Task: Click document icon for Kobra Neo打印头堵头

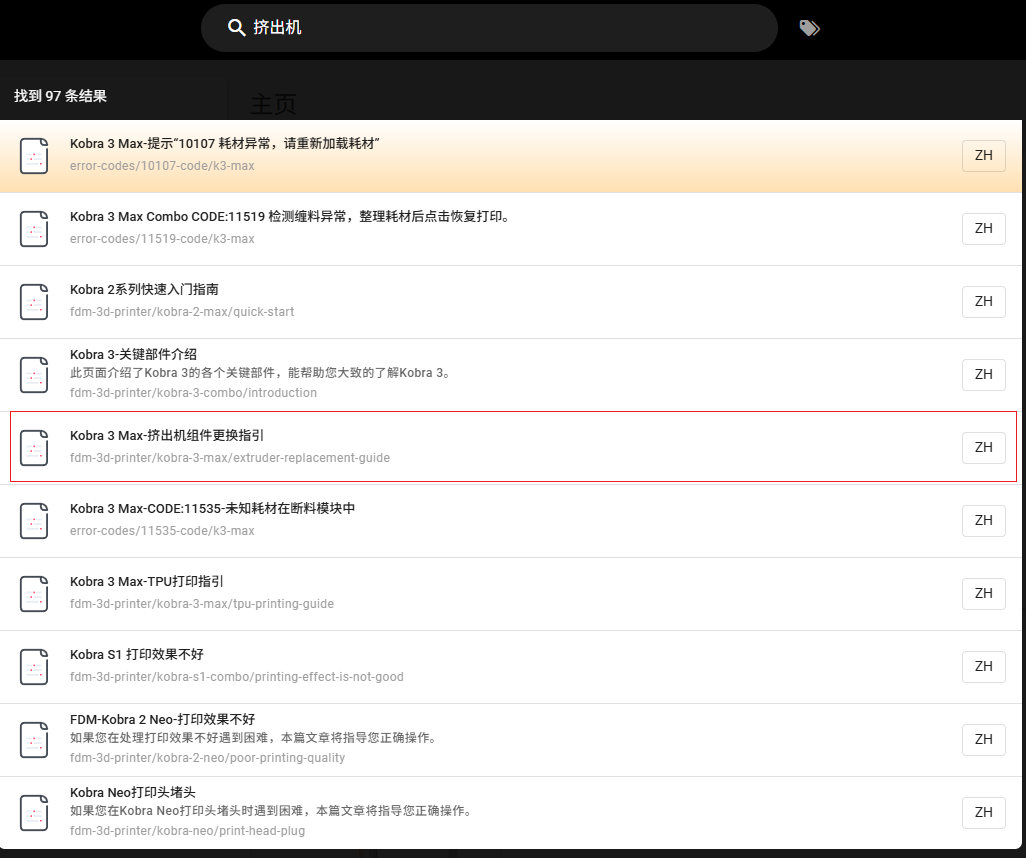Action: click(x=34, y=813)
